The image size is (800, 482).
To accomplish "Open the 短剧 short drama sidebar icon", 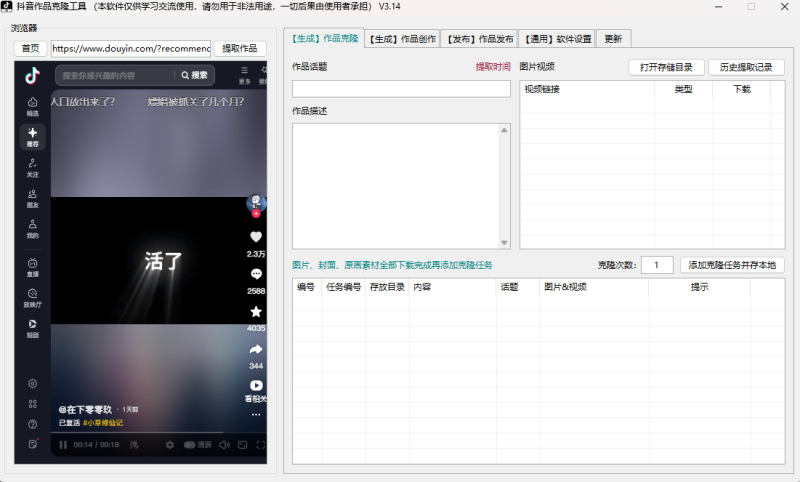I will point(33,329).
